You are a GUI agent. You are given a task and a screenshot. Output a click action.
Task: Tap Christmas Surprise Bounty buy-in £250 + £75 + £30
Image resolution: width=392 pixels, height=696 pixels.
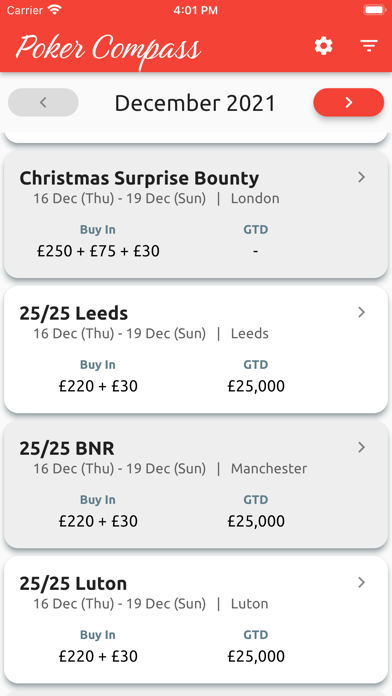click(98, 251)
